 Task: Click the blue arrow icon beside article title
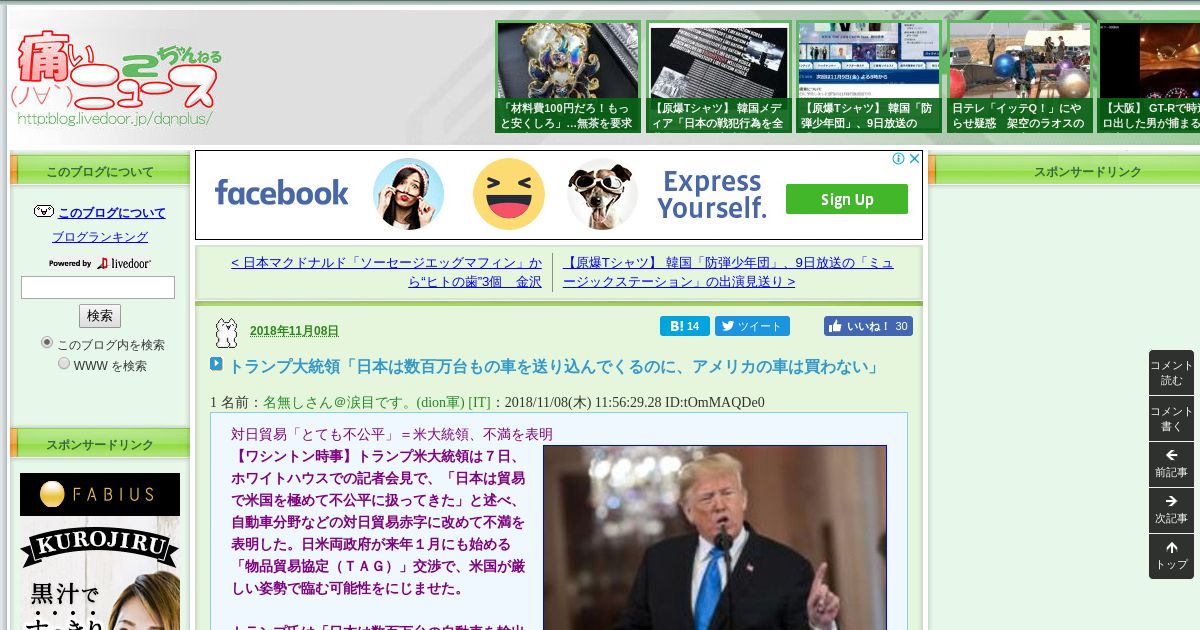point(217,365)
